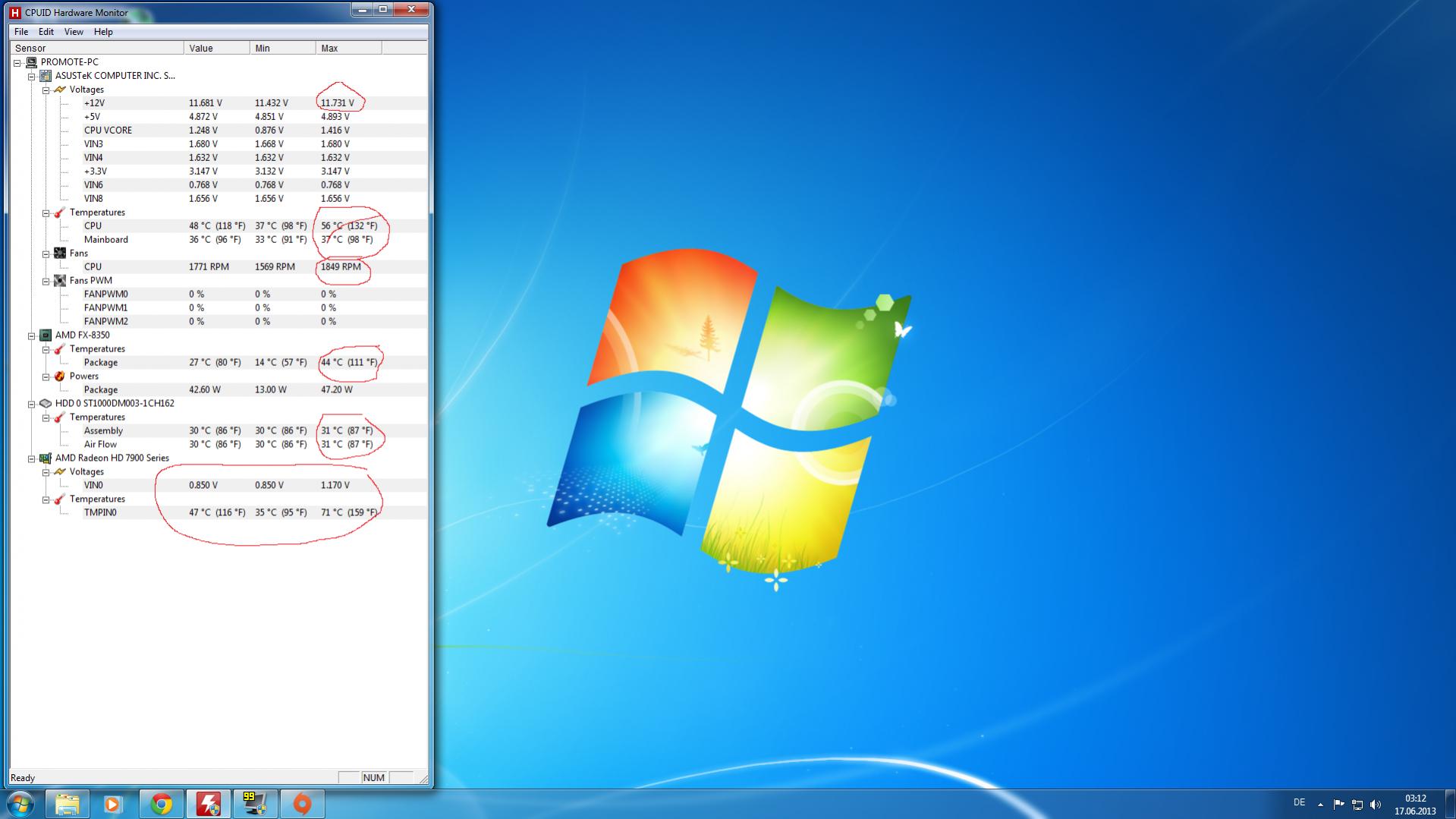Collapse the HDD 0 ST1000DM003 node
This screenshot has height=819, width=1456.
[32, 404]
